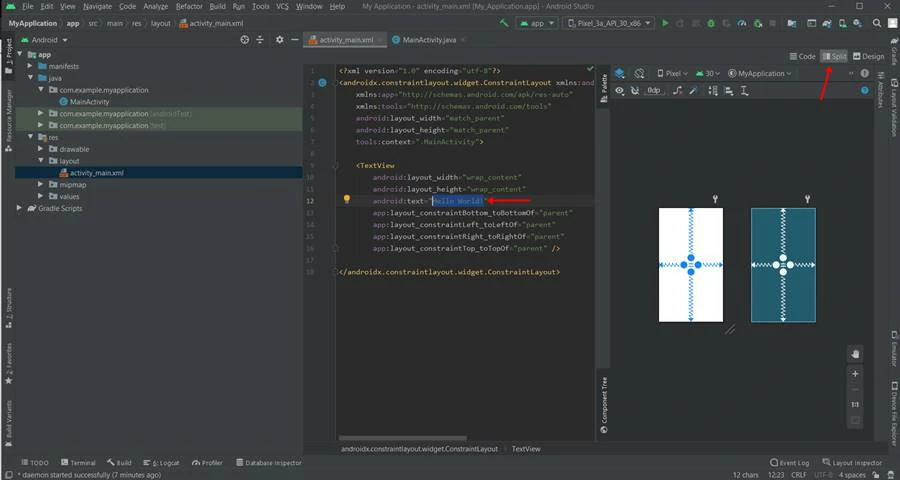Click the locate target icon in Project panel
Image resolution: width=900 pixels, height=480 pixels.
245,40
